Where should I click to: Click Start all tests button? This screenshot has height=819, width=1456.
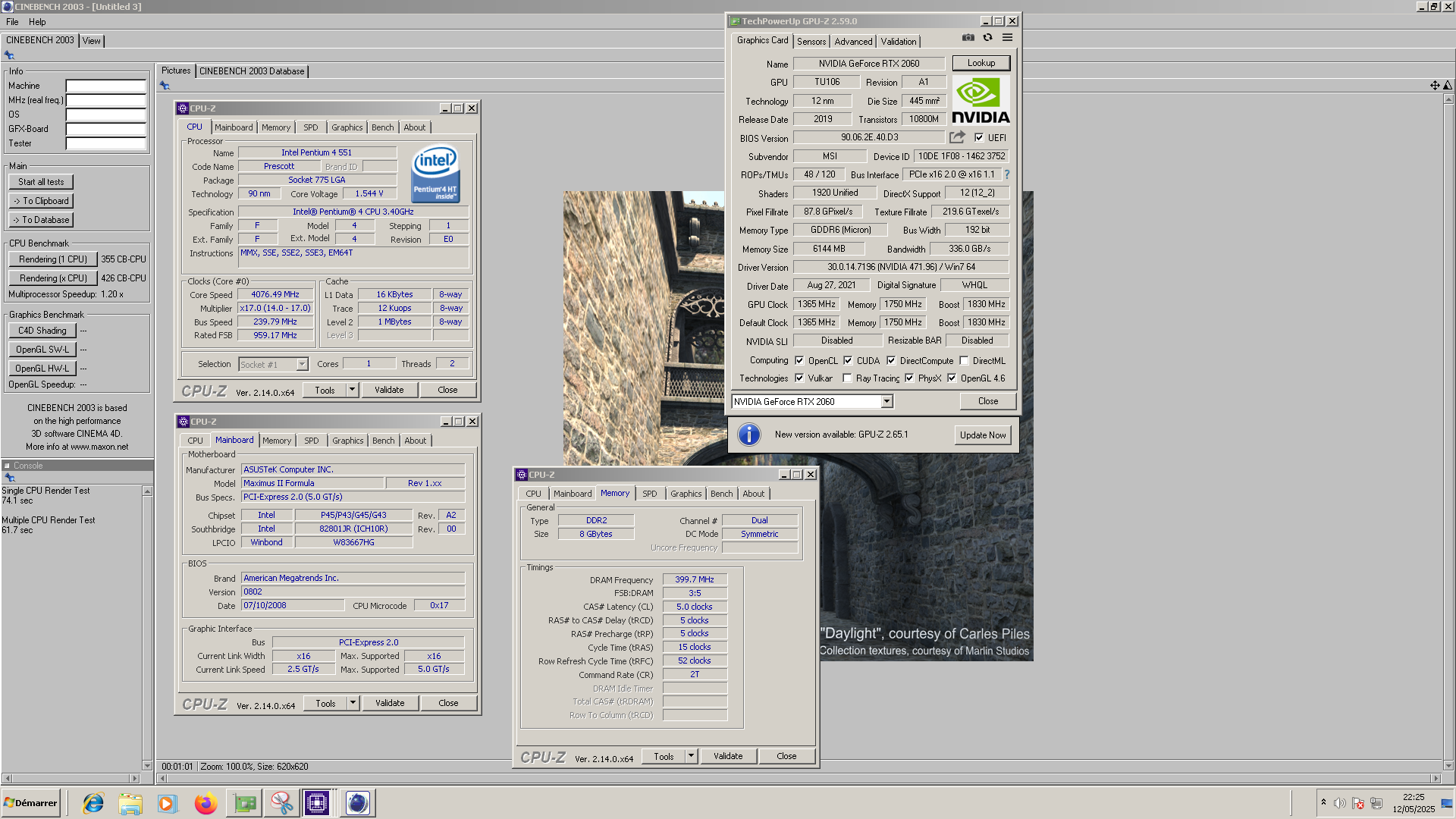[42, 182]
